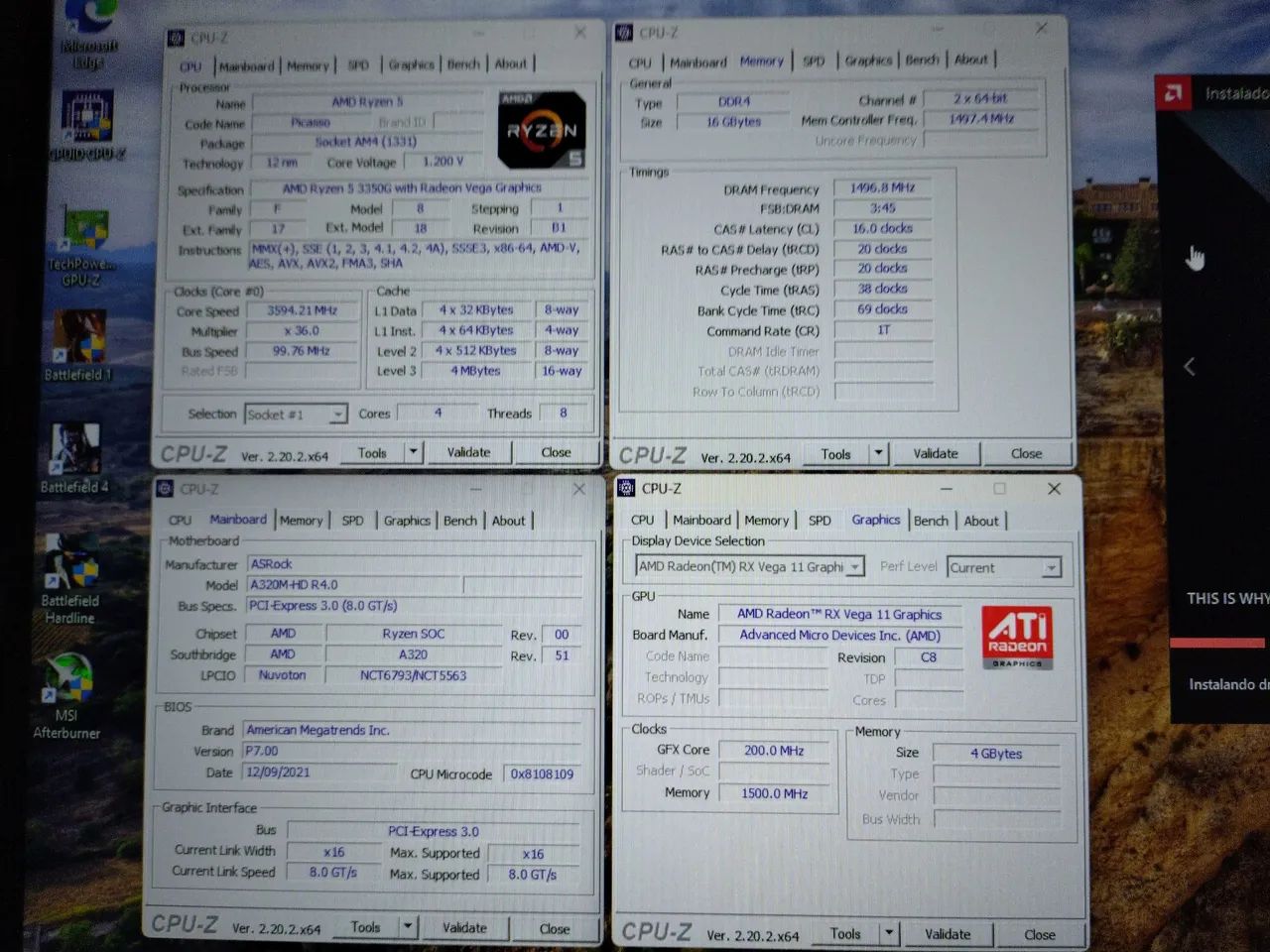Click the motherboard model A320M-HD R4.0 field
This screenshot has height=952, width=1270.
click(x=354, y=585)
